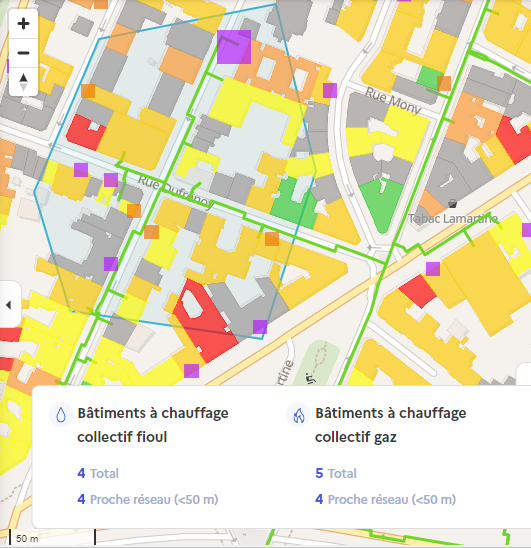The height and width of the screenshot is (548, 531).
Task: Select the purple marker at the polygon's bottom corner
Action: click(x=260, y=327)
